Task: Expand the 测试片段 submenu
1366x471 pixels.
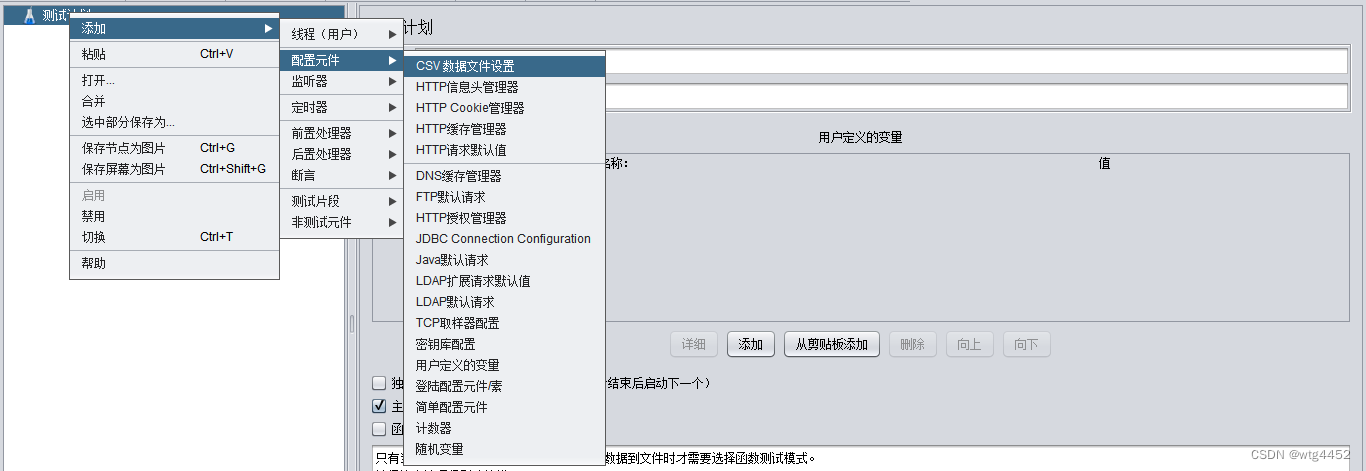Action: coord(341,201)
